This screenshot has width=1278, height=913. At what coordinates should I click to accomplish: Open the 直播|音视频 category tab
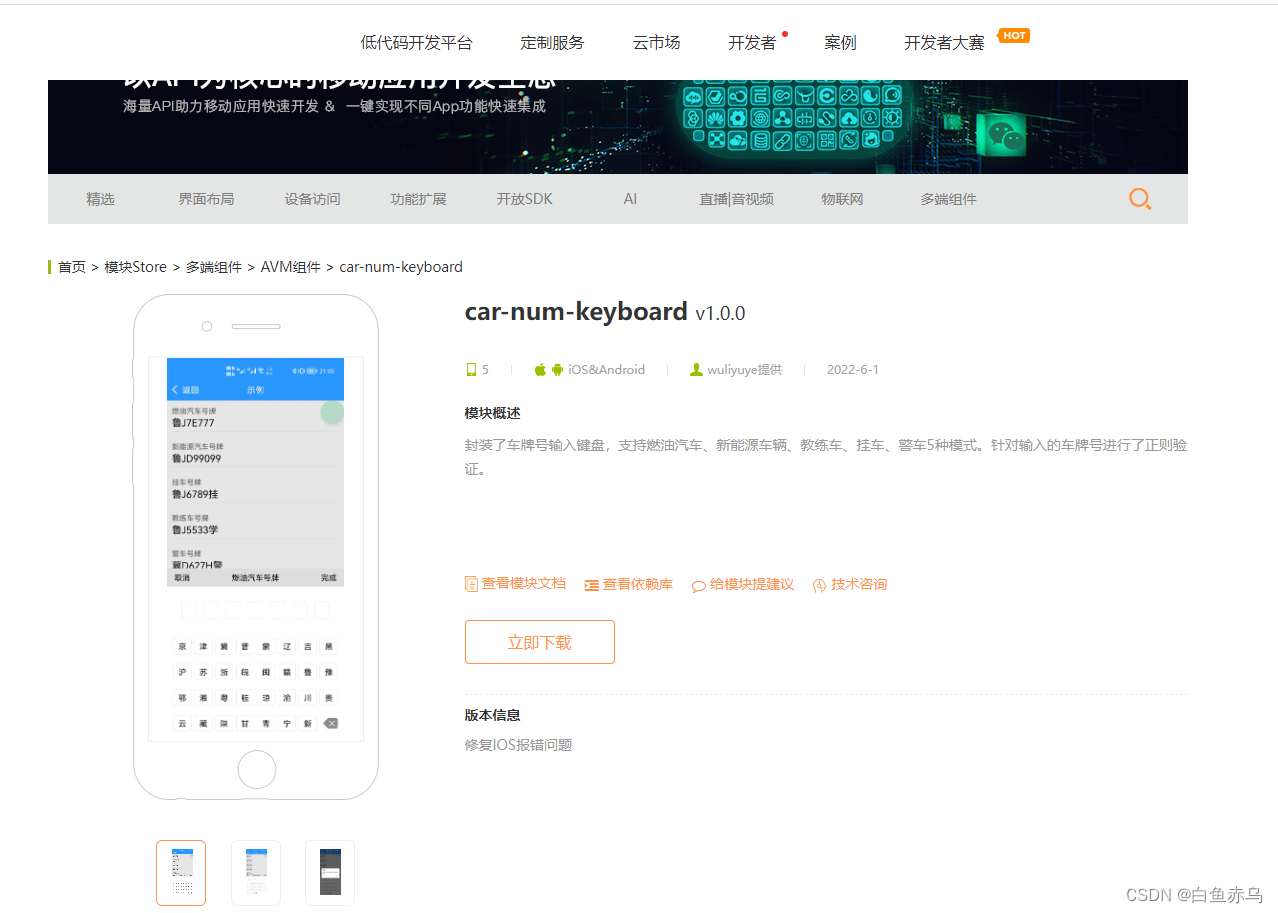[736, 199]
